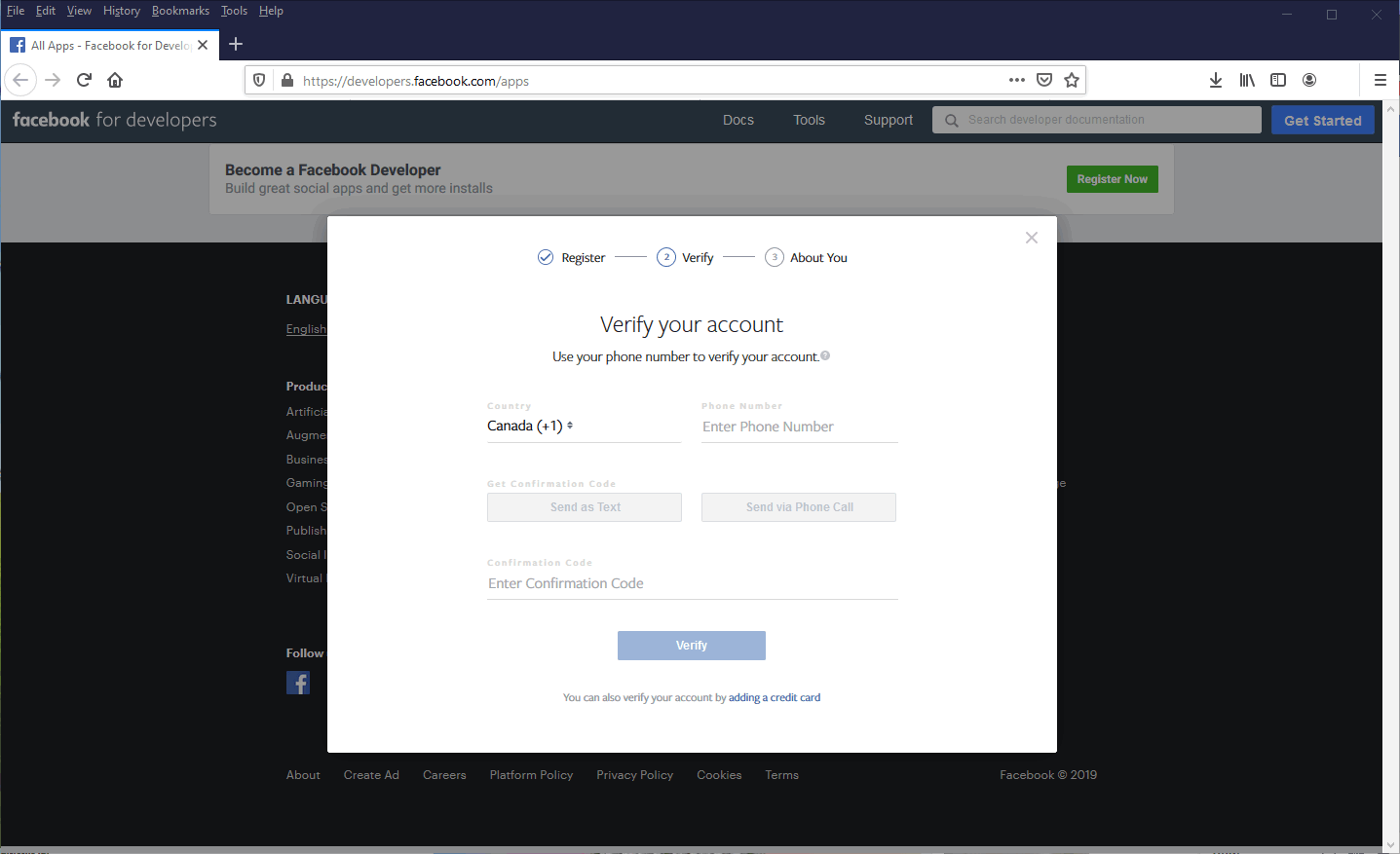Go to the Firefox Home page
Viewport: 1400px width, 854px height.
tap(115, 80)
